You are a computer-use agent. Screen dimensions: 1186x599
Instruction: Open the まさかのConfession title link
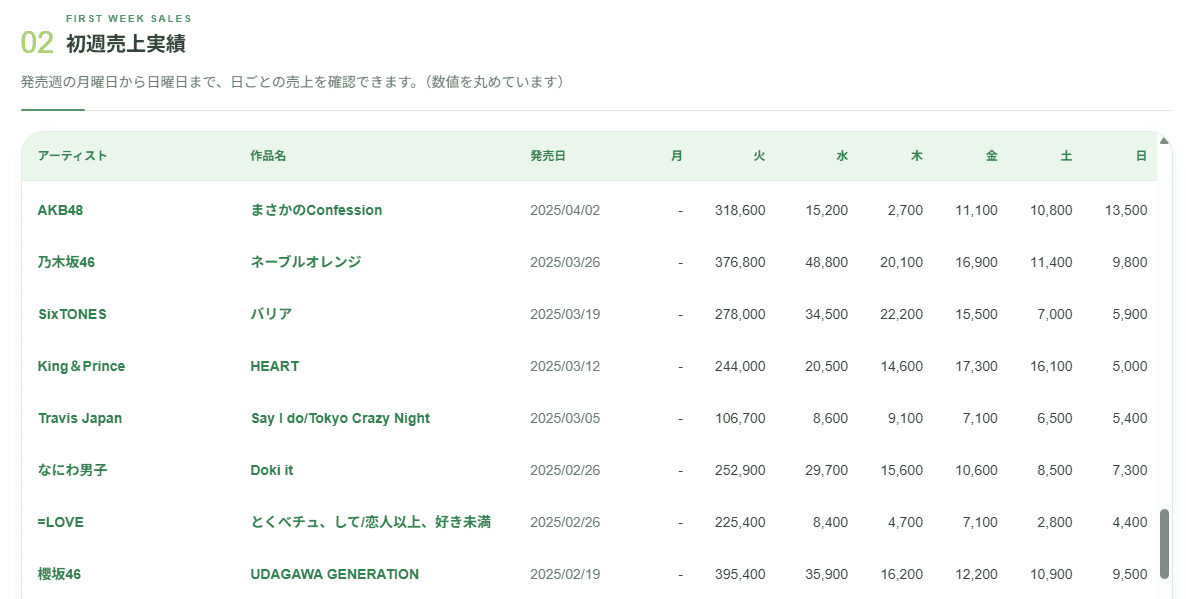[316, 210]
